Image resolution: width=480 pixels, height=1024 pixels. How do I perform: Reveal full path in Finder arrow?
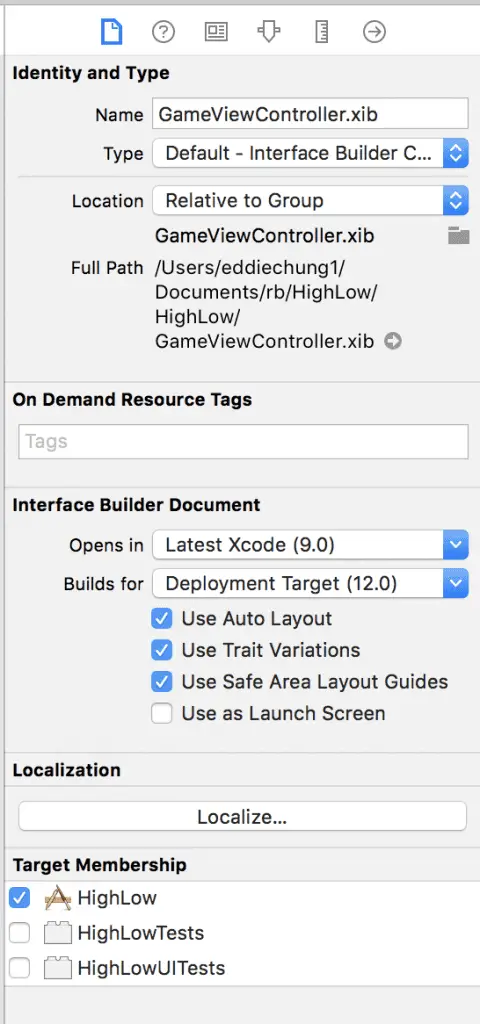click(392, 342)
